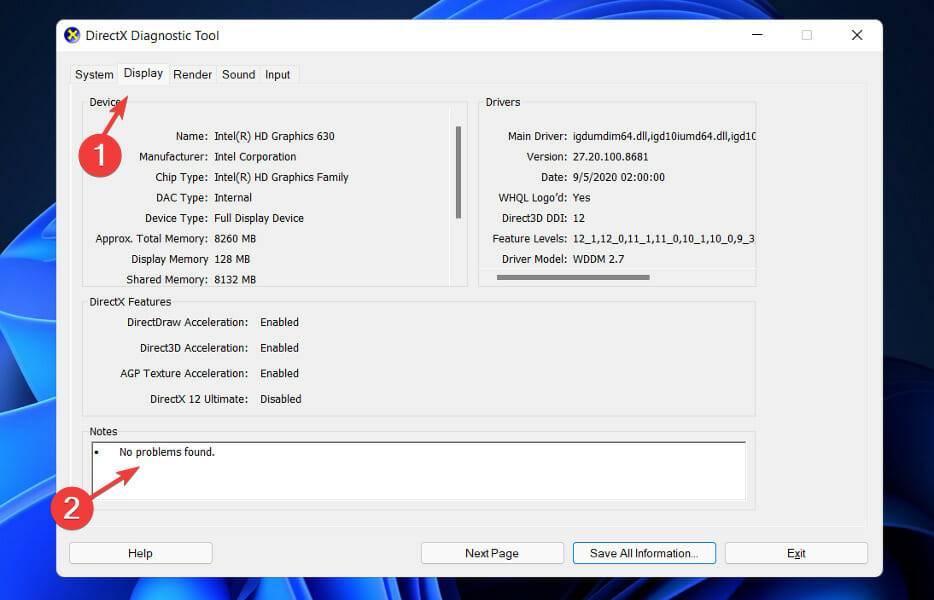Select the 'No problems found' note text
This screenshot has height=600, width=934.
click(166, 451)
